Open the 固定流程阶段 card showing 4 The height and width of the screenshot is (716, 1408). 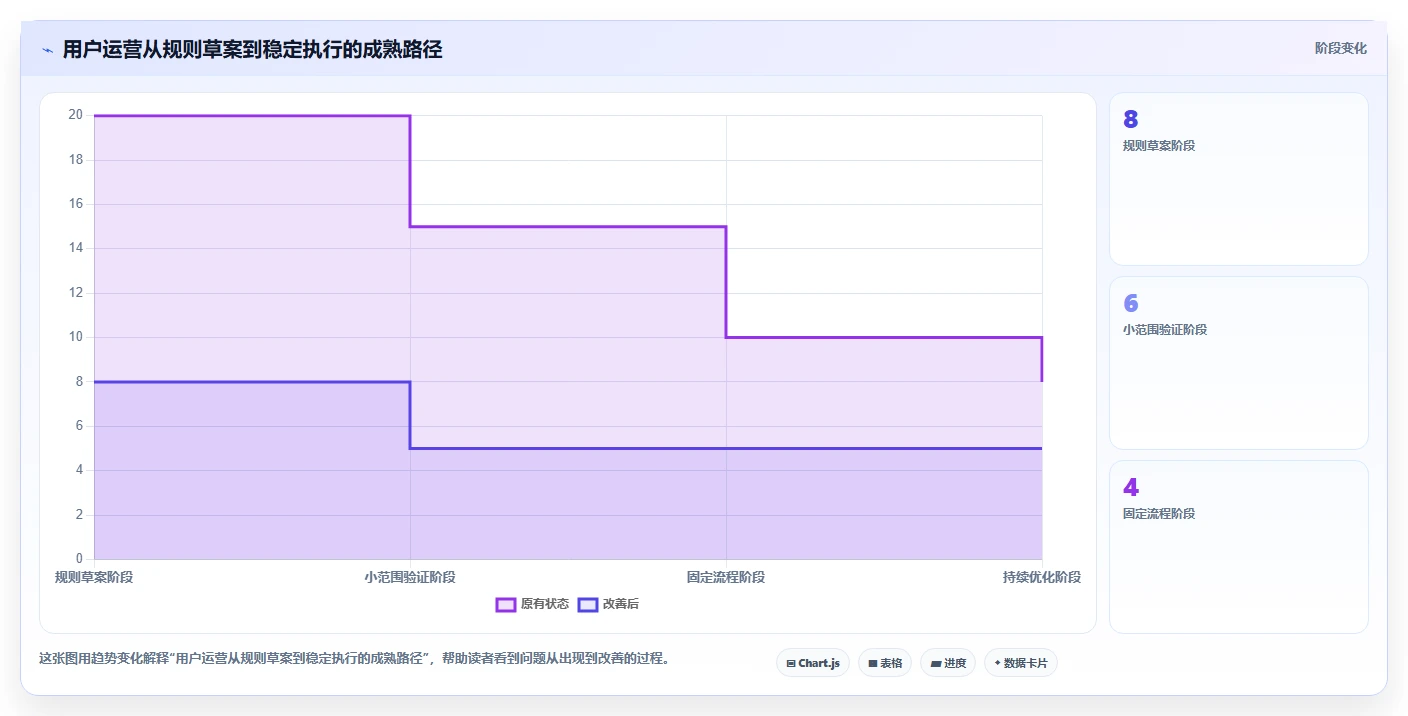point(1239,547)
